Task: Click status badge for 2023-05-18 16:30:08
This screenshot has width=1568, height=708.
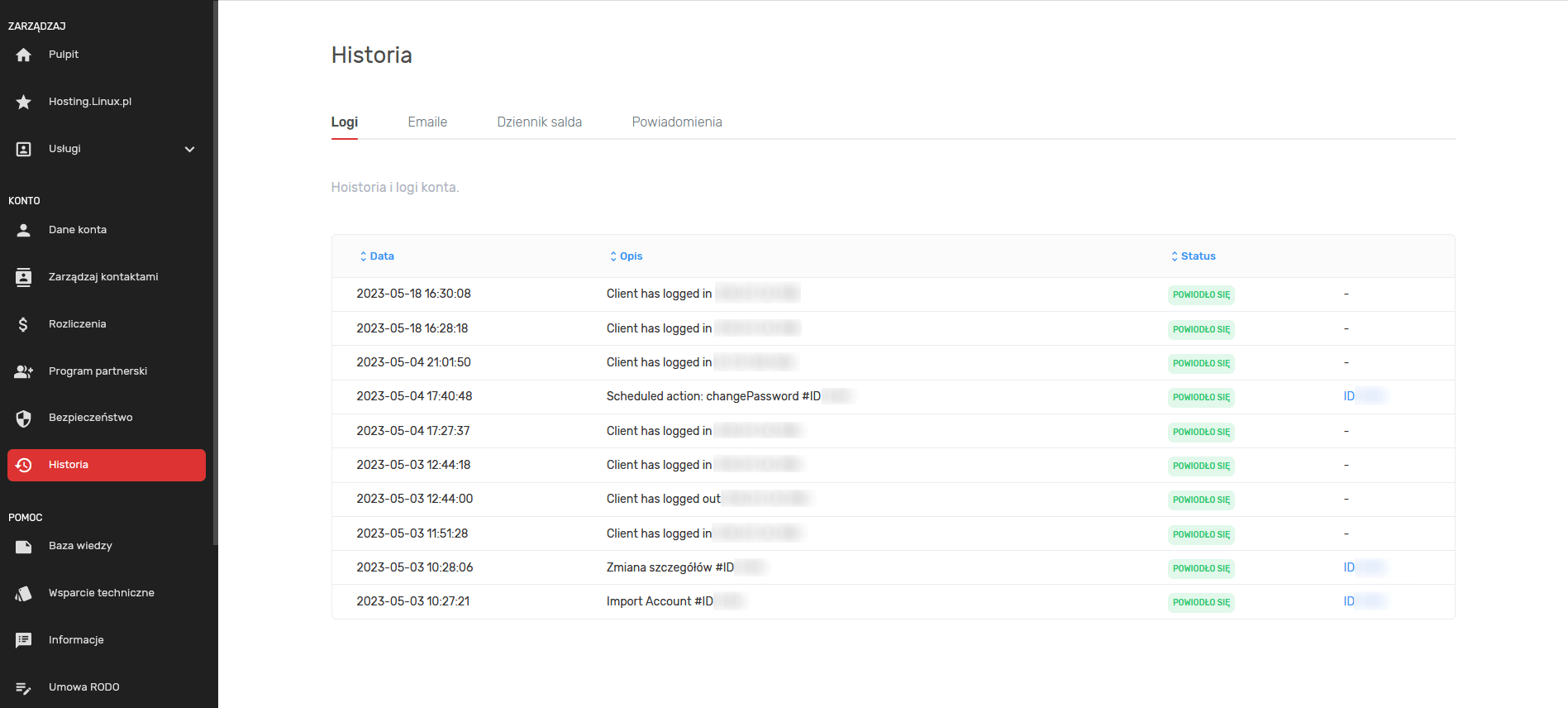Action: point(1201,294)
